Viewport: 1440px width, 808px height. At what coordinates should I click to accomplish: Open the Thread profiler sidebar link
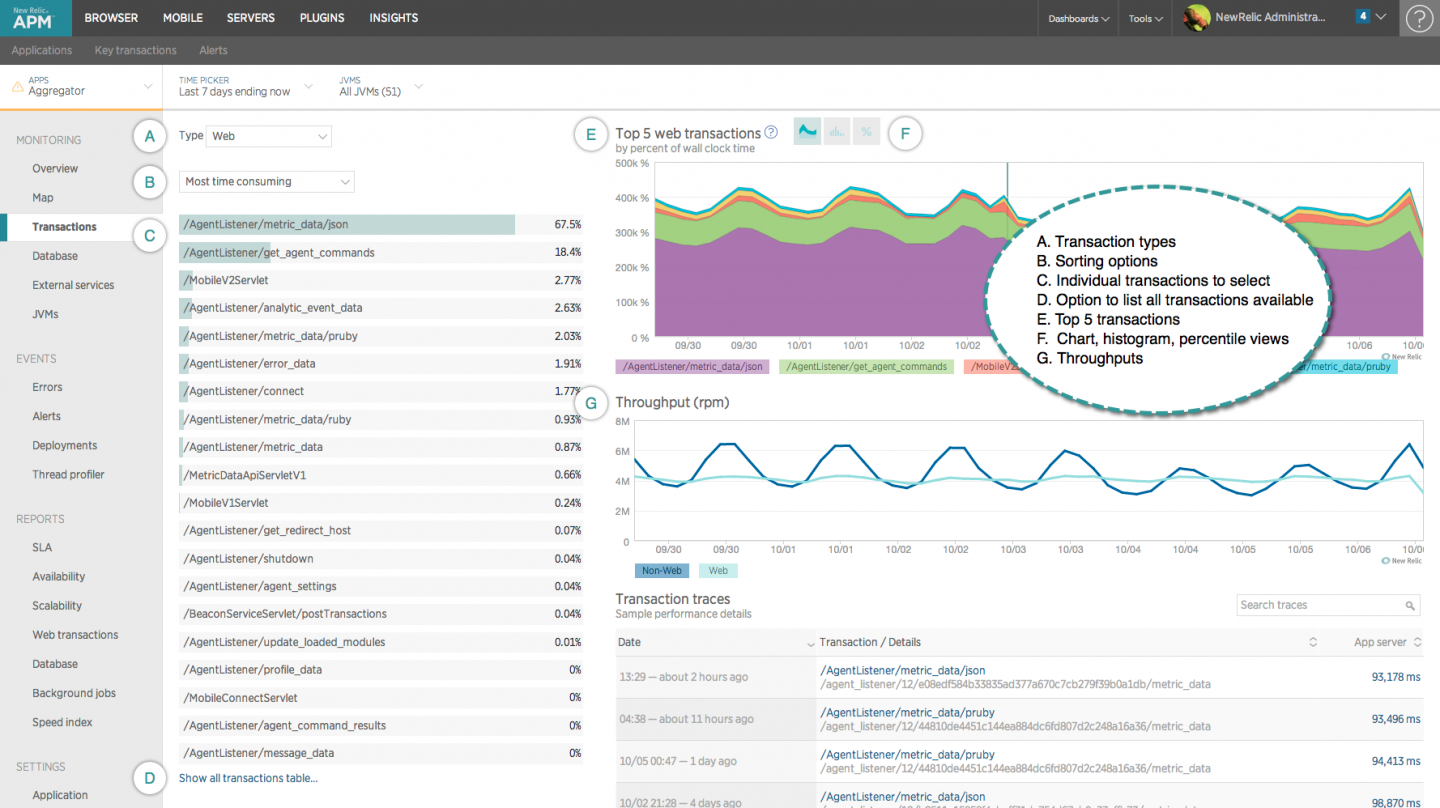tap(68, 474)
